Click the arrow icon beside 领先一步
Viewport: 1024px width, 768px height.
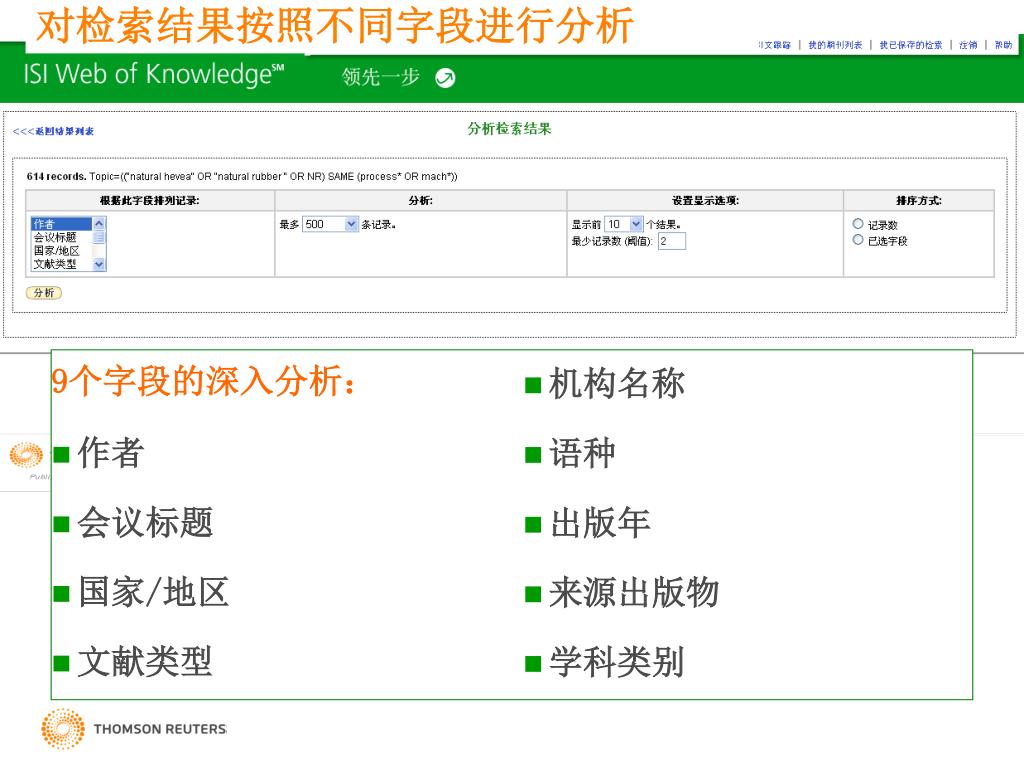445,78
